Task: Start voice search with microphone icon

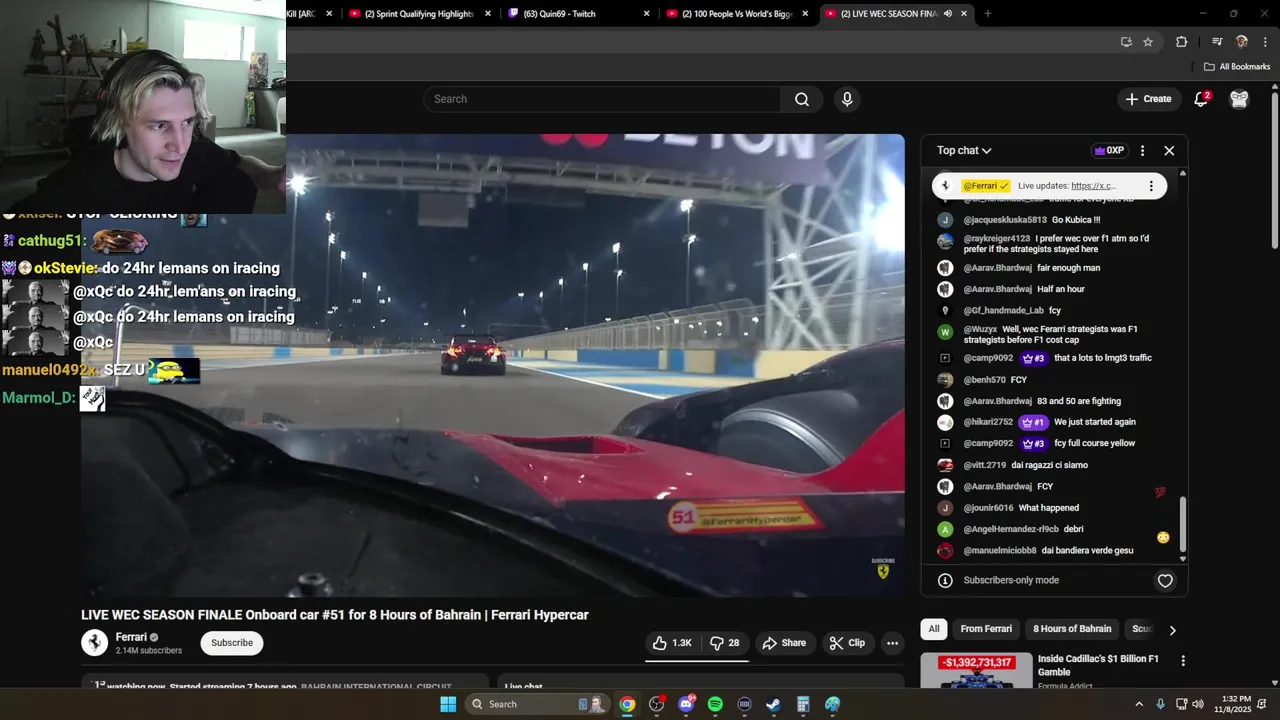Action: (847, 99)
